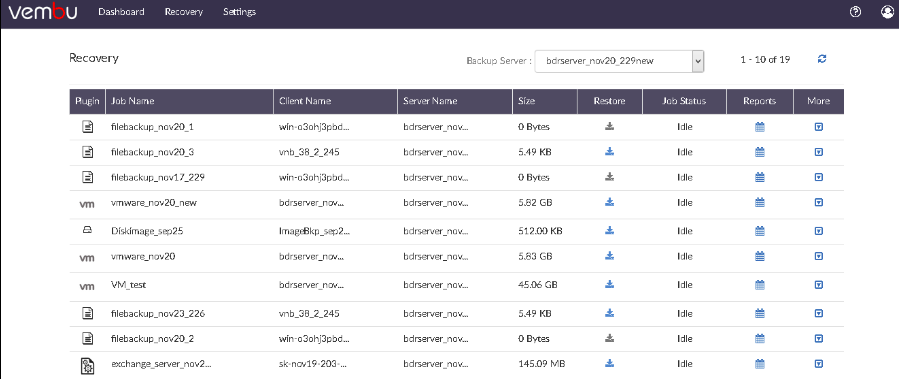
Task: Expand More options for DiskImage_sep25
Action: [819, 231]
